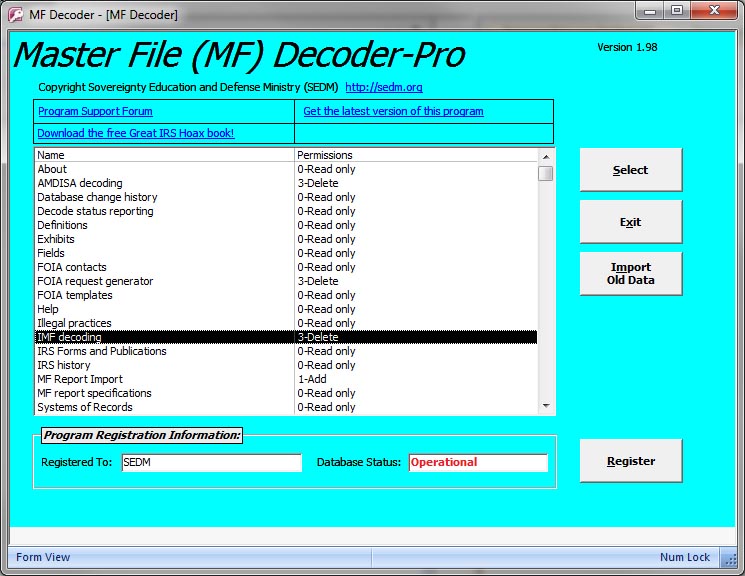Select the FOIA request generator row
The width and height of the screenshot is (745, 576).
click(287, 281)
